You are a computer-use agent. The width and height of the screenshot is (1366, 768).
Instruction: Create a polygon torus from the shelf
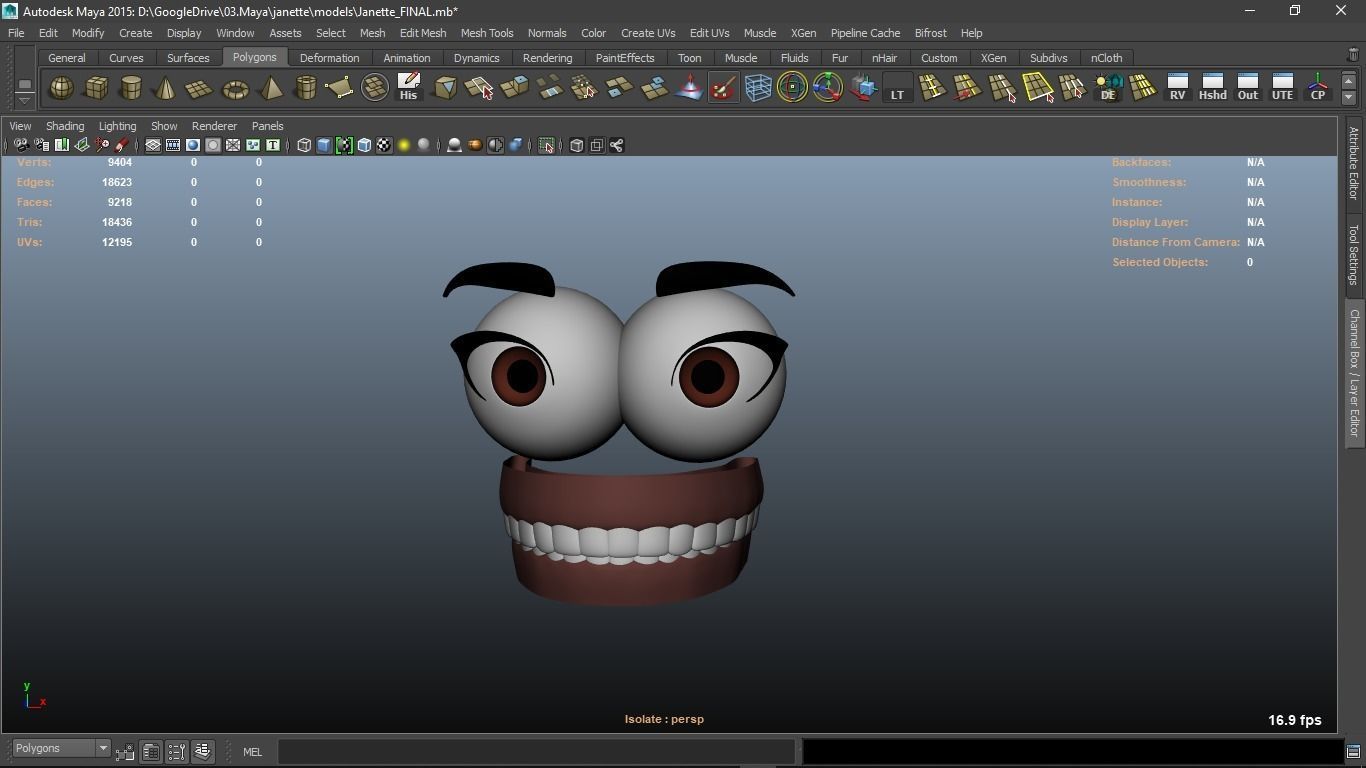(235, 88)
